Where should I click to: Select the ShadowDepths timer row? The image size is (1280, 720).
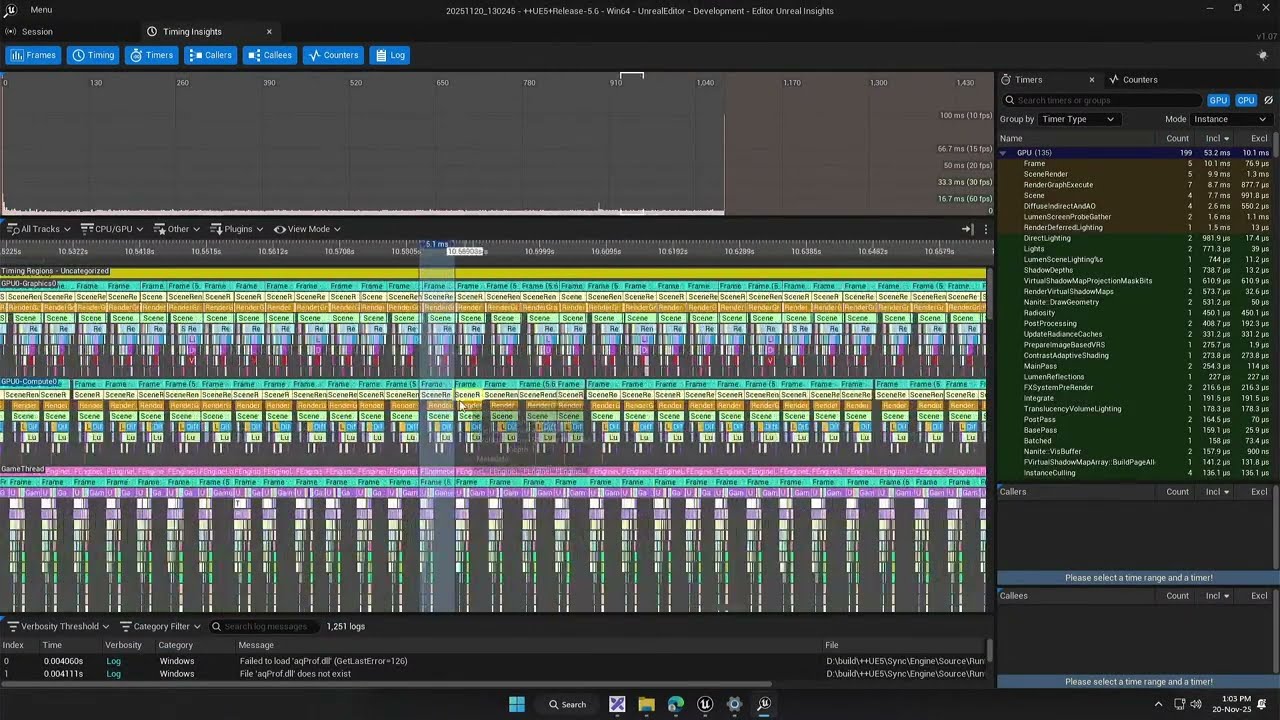[x=1134, y=270]
